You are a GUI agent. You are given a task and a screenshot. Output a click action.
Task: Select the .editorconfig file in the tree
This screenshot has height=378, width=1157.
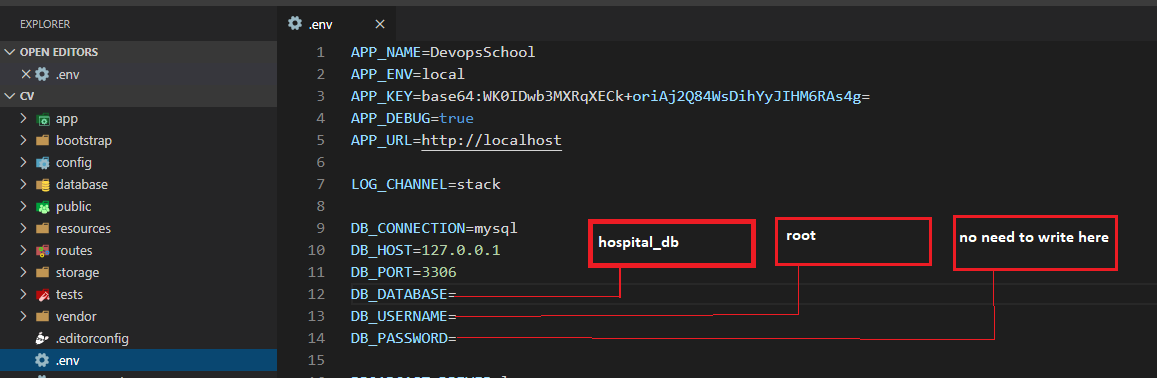pyautogui.click(x=139, y=339)
